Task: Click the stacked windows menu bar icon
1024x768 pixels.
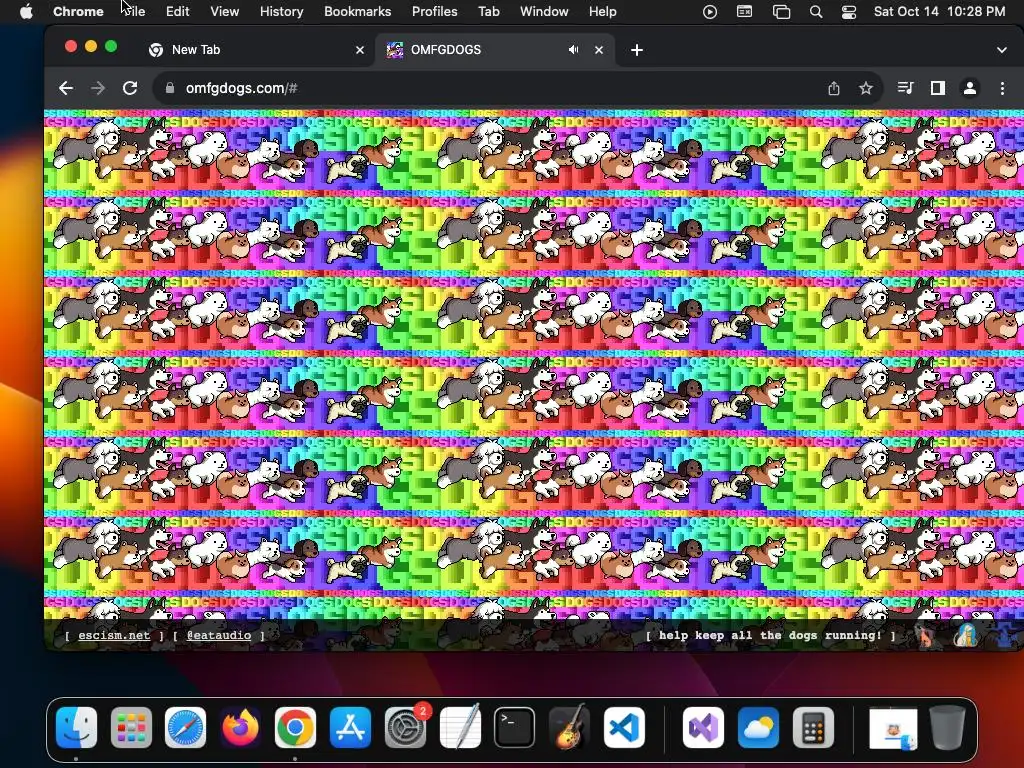Action: (x=781, y=12)
